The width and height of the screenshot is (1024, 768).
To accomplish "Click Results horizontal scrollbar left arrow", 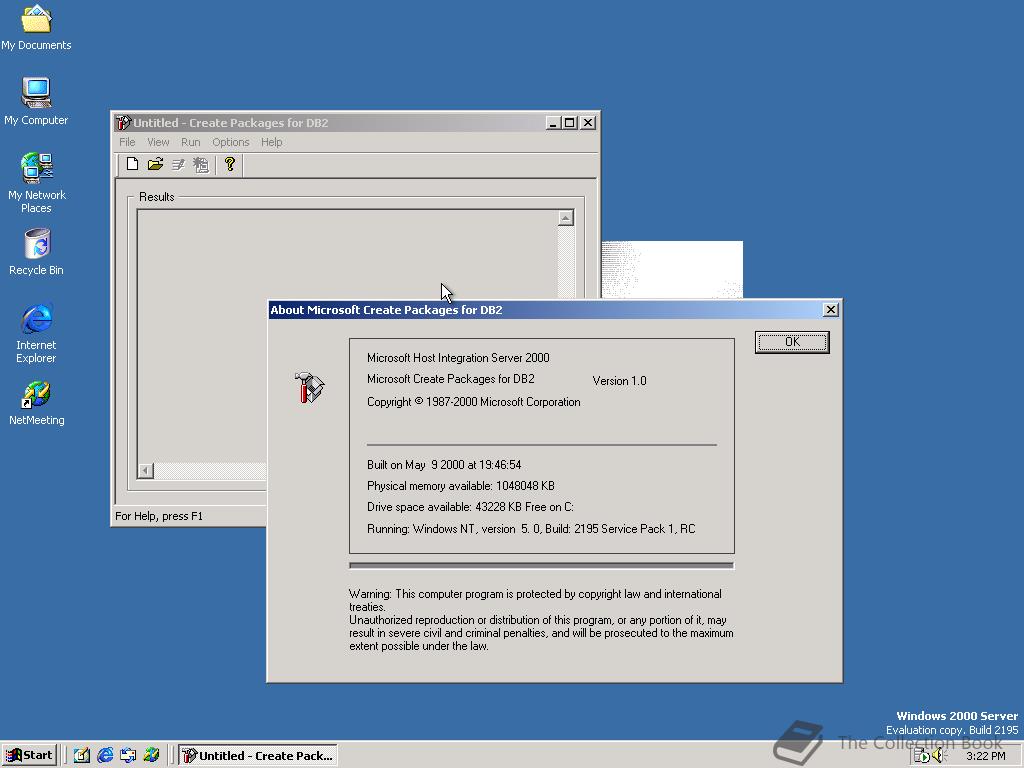I will click(x=146, y=470).
